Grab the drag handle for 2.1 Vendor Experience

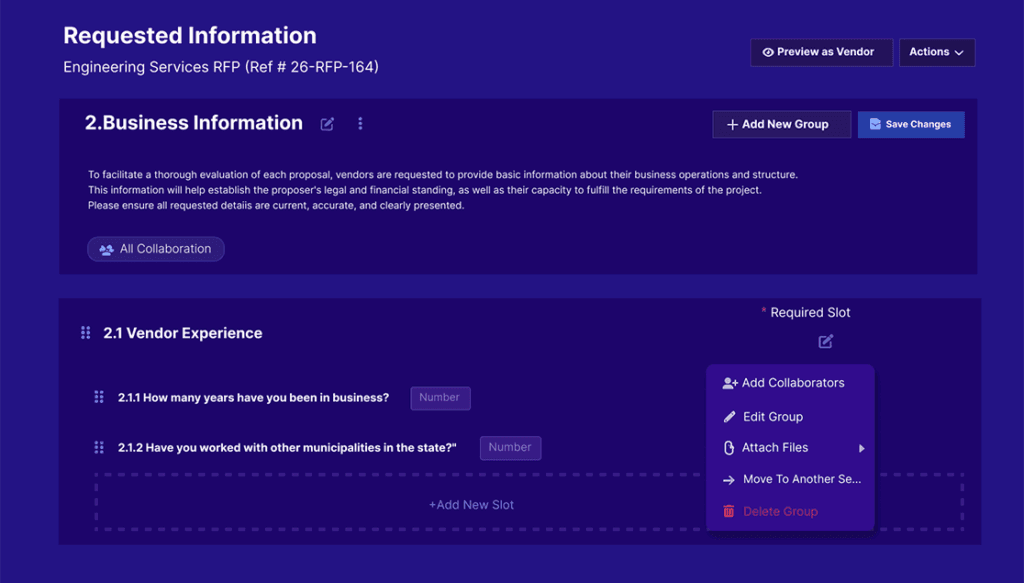click(85, 333)
